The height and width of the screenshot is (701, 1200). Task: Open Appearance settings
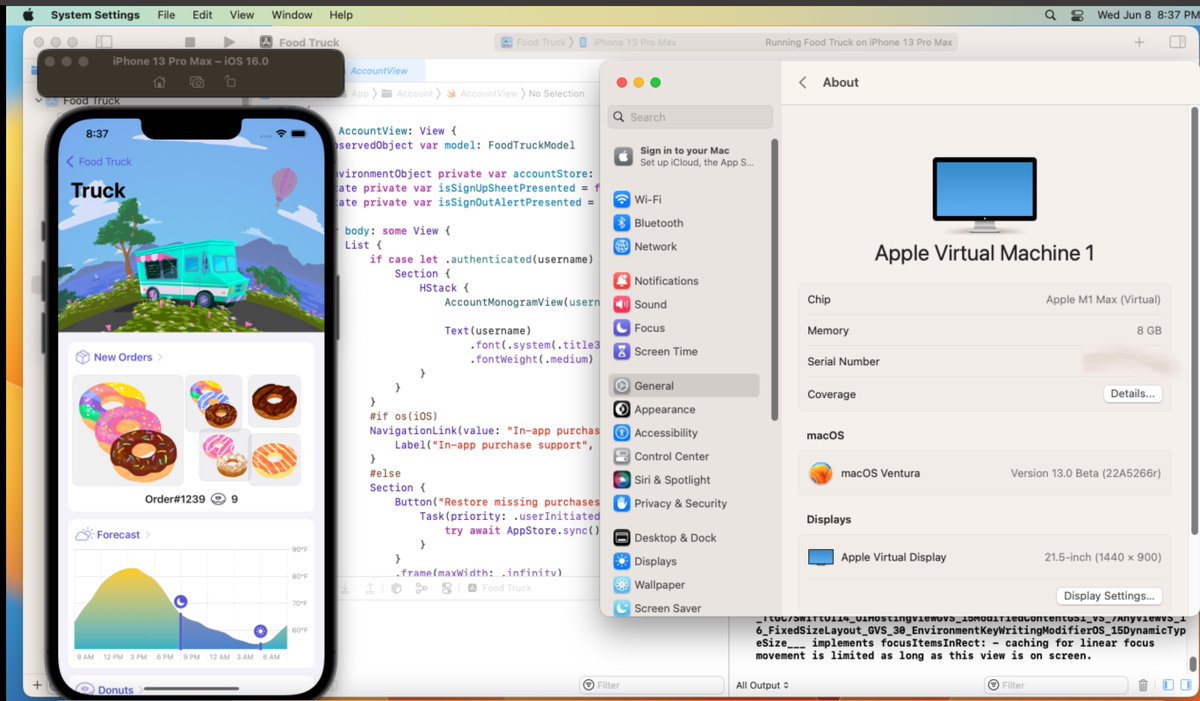point(685,409)
